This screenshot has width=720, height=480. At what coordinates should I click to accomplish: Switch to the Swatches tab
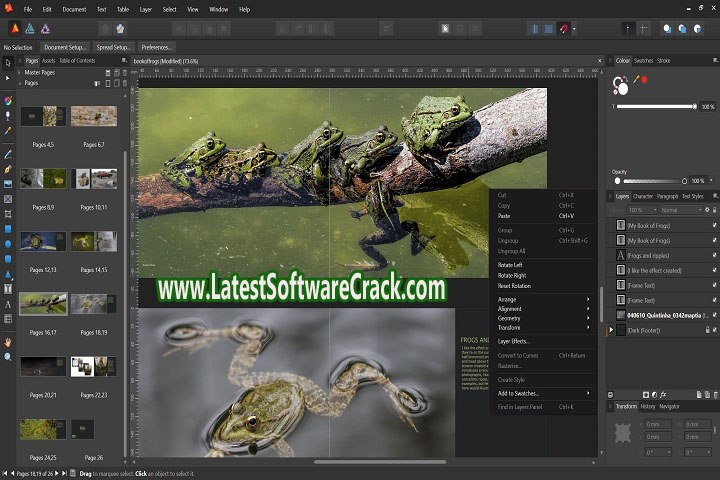(644, 61)
